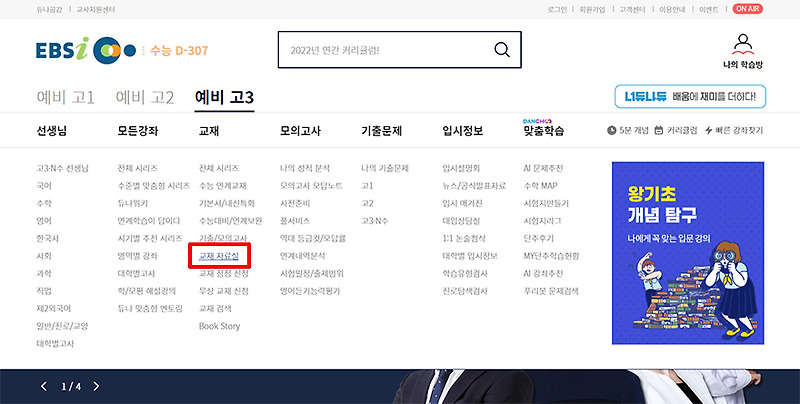Viewport: 800px width, 404px height.
Task: Open 5분 개념 clock shortcut
Action: pos(628,131)
